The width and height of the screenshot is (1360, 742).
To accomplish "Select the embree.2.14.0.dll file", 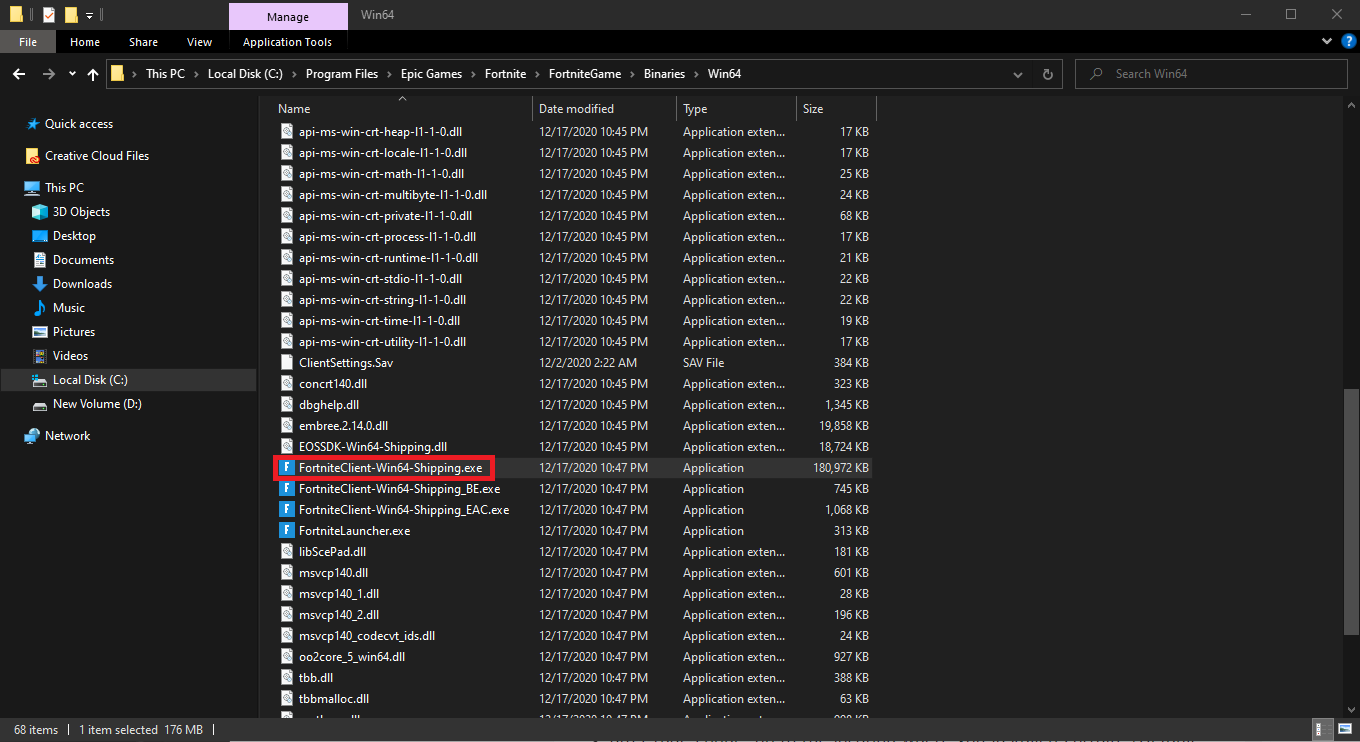I will click(343, 426).
